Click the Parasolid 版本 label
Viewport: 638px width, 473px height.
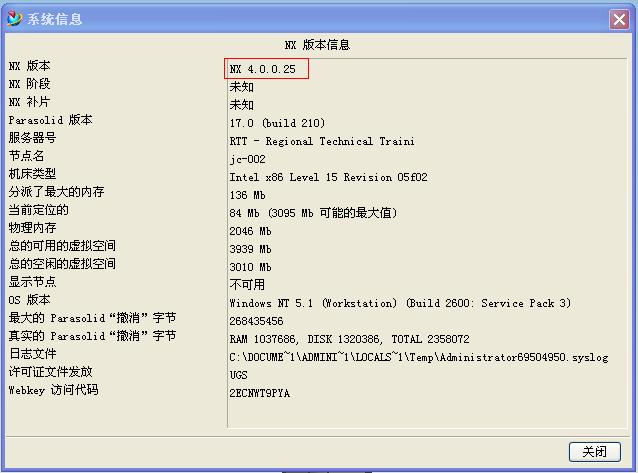coord(50,120)
